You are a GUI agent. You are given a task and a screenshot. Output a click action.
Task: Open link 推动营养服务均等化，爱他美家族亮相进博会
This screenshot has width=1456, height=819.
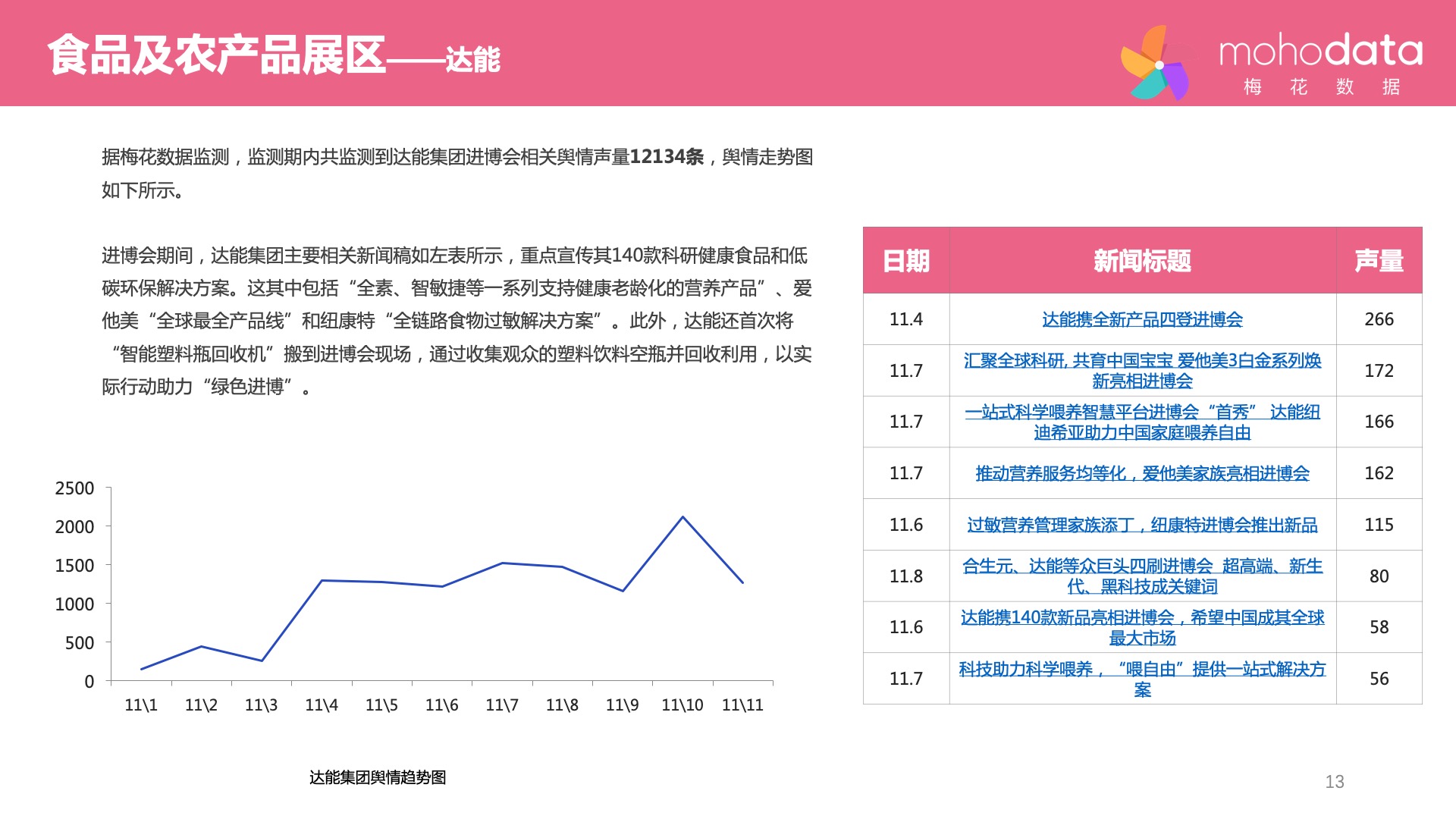click(x=1142, y=473)
